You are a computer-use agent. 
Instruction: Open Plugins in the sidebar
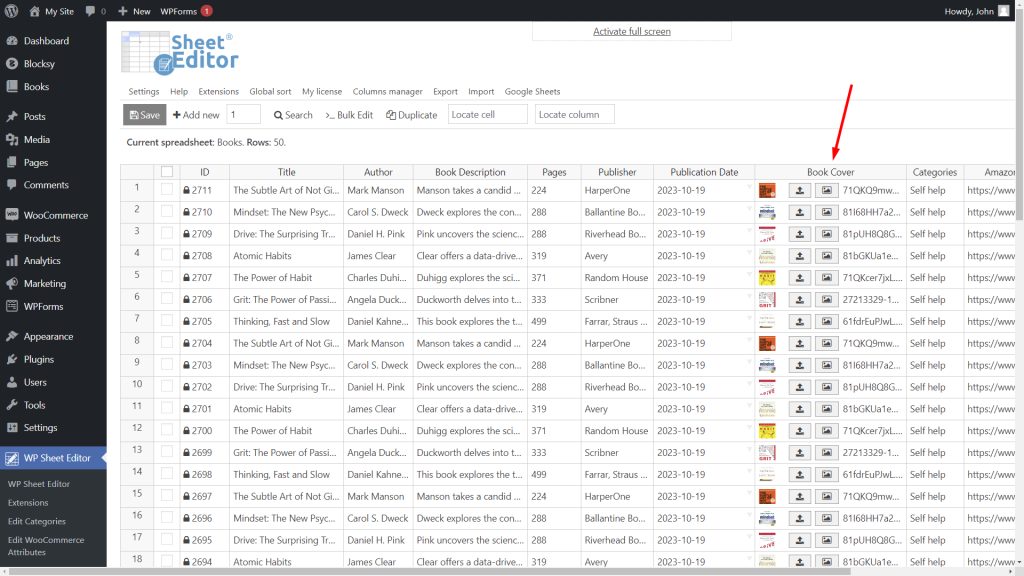[x=39, y=359]
